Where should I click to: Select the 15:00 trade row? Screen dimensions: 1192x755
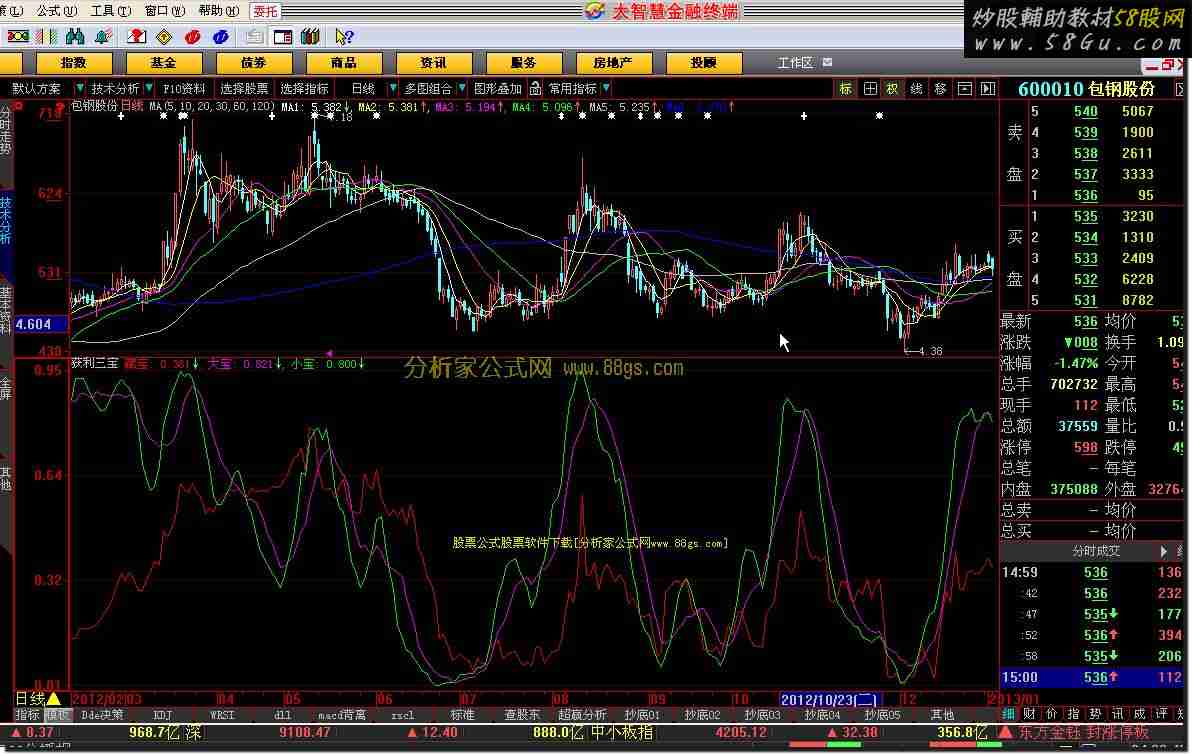pyautogui.click(x=1091, y=677)
